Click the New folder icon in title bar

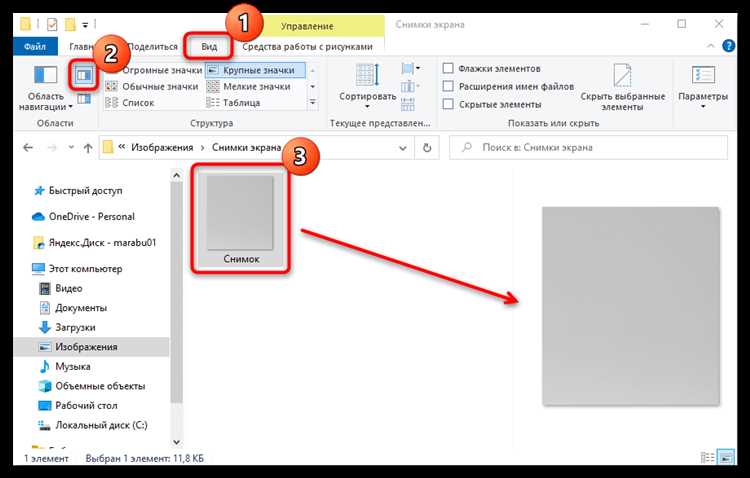click(71, 24)
